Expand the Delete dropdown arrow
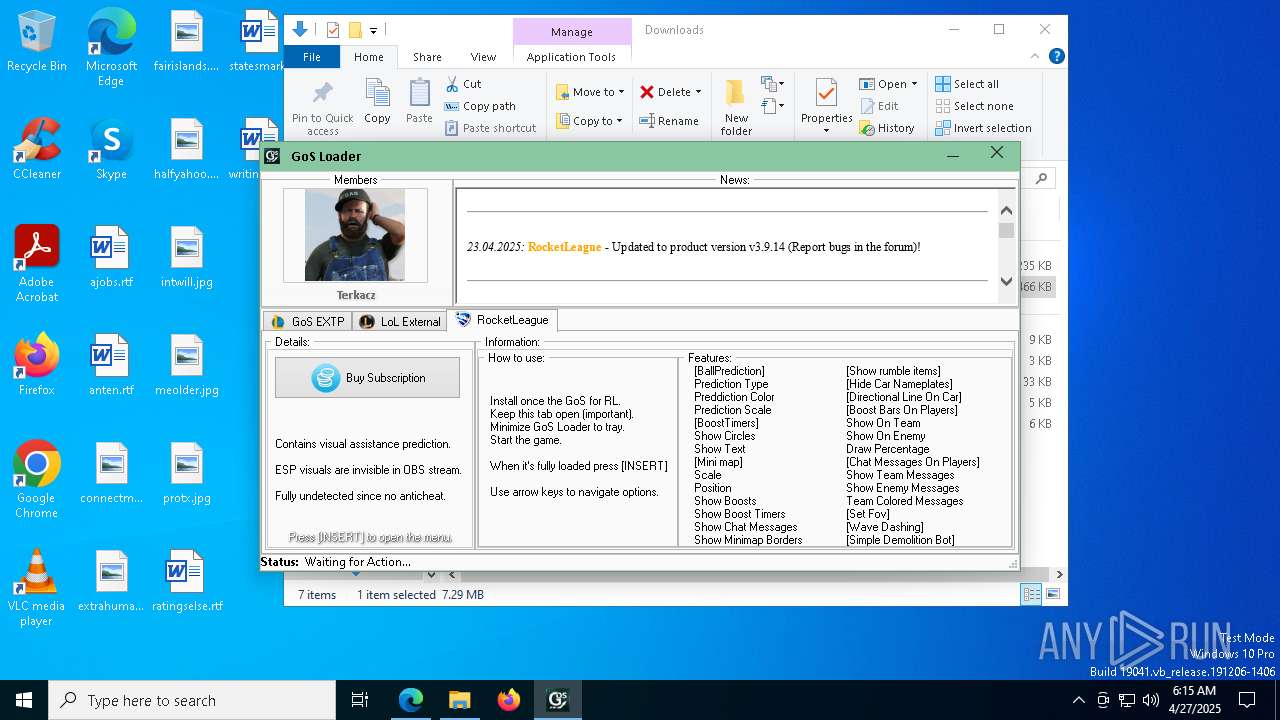Screen dimensions: 1280x720 tap(698, 92)
